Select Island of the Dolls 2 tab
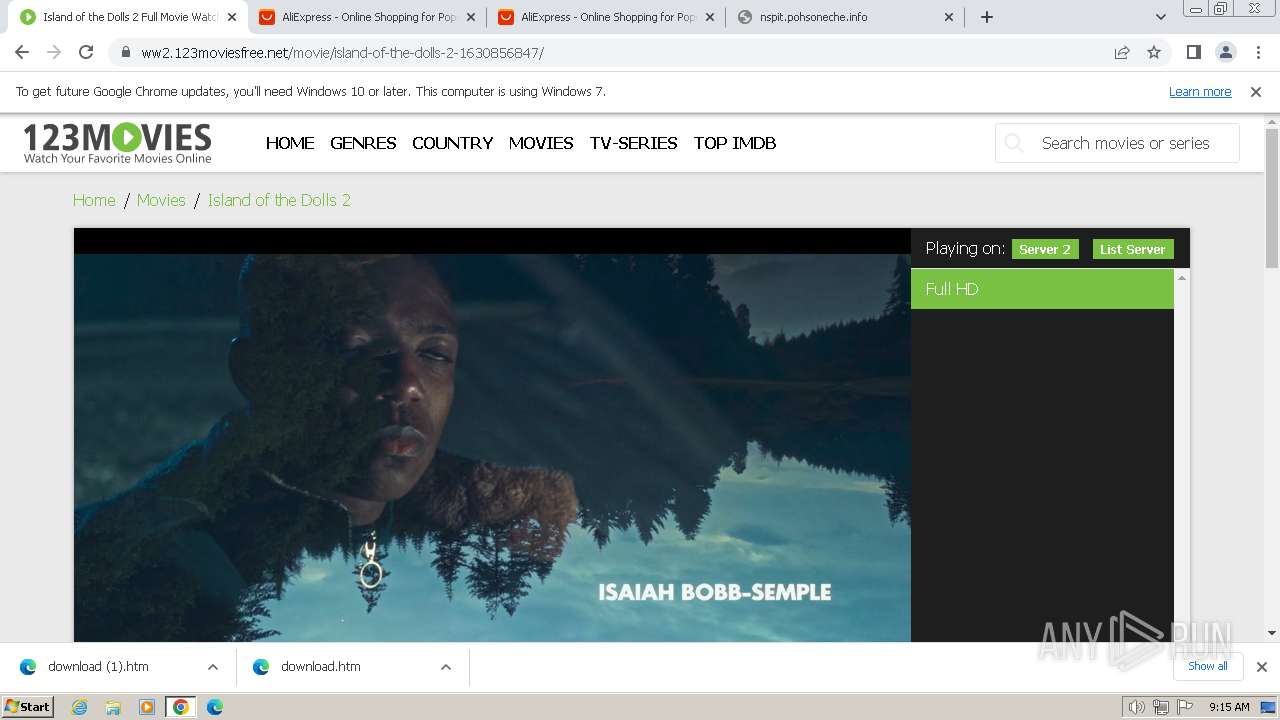Screen dimensions: 1280x720 (x=127, y=17)
